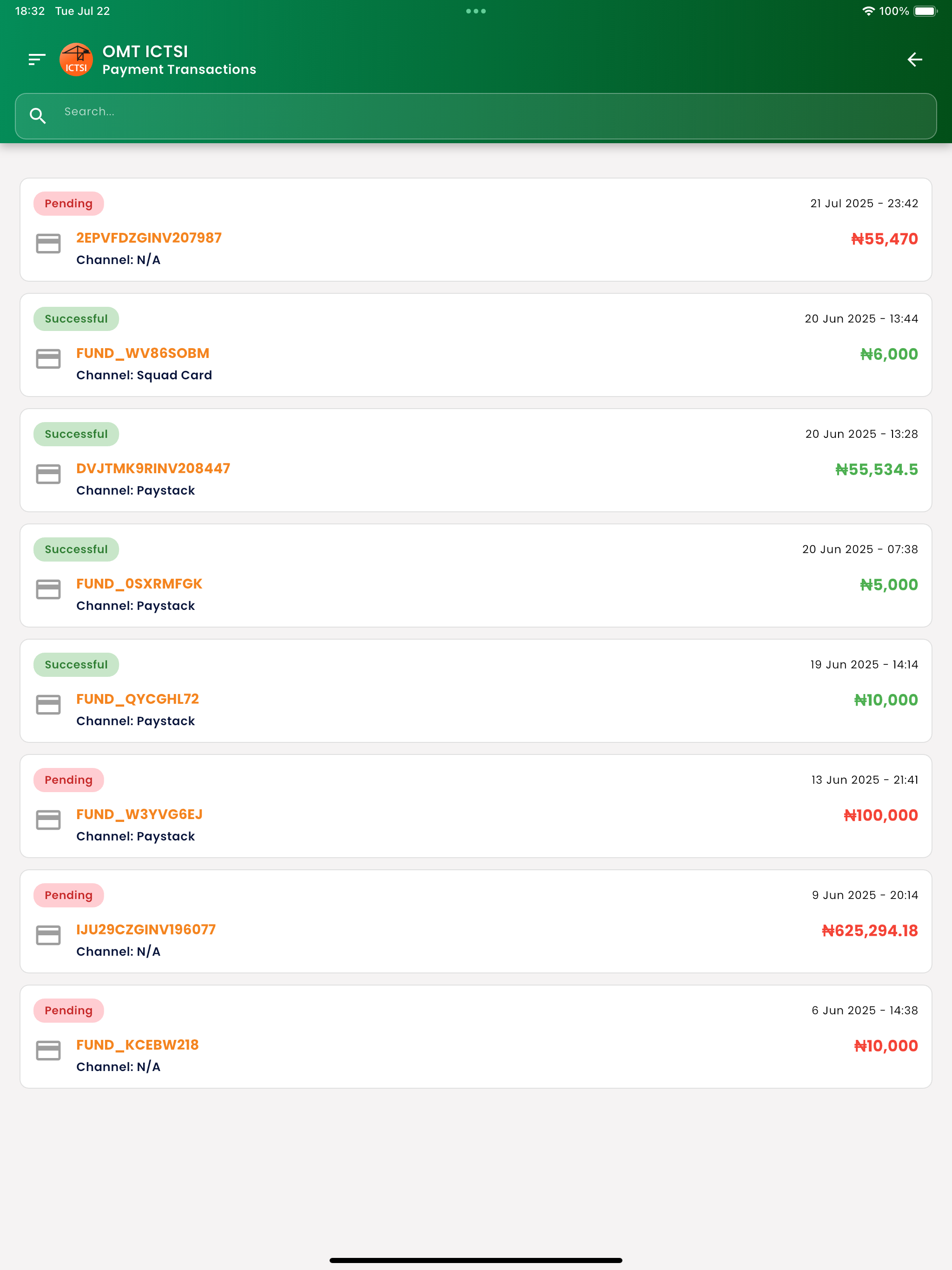Click card icon beside FUND_WV86SOBM

click(x=48, y=359)
